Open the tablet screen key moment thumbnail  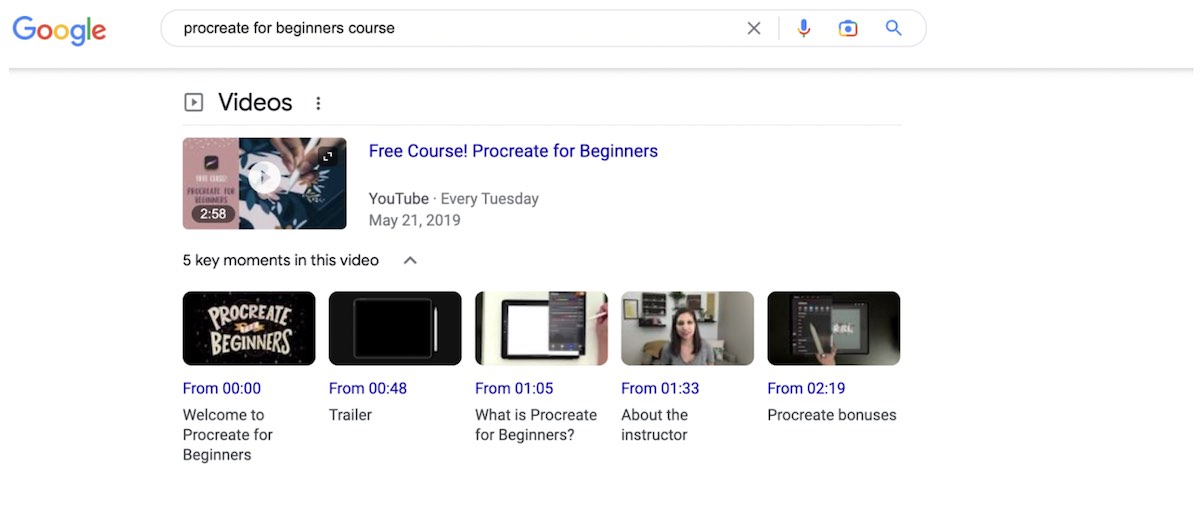tap(541, 328)
